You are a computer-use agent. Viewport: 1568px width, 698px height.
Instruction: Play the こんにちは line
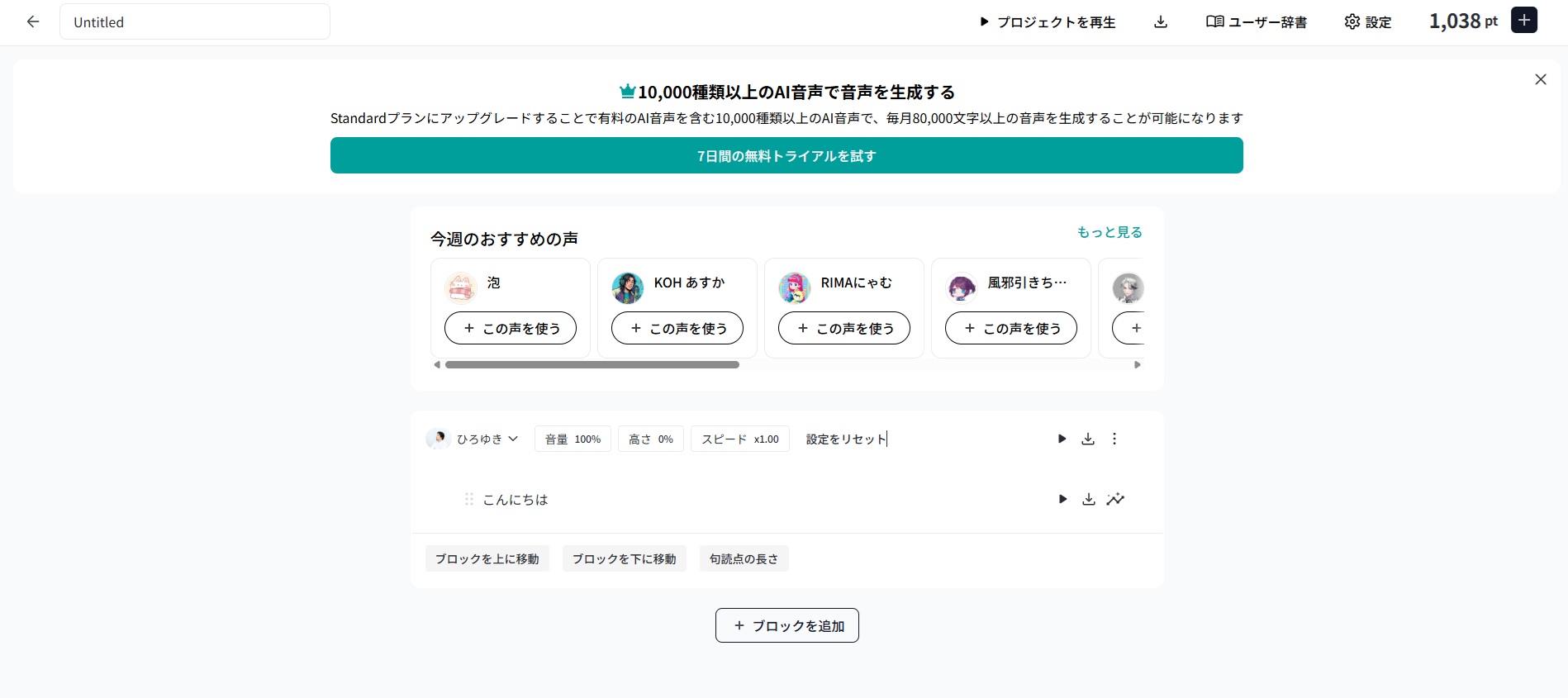pos(1062,499)
